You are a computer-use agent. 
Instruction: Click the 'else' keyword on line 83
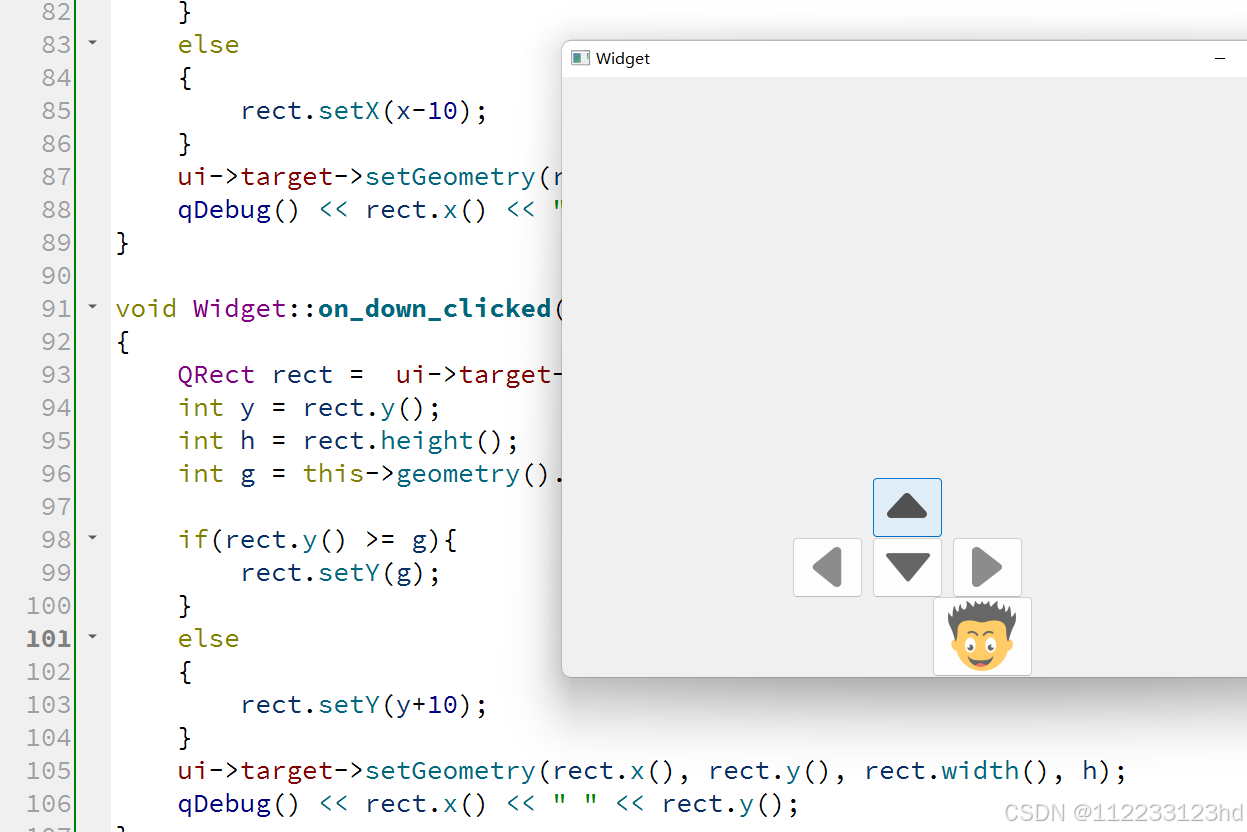click(x=208, y=44)
